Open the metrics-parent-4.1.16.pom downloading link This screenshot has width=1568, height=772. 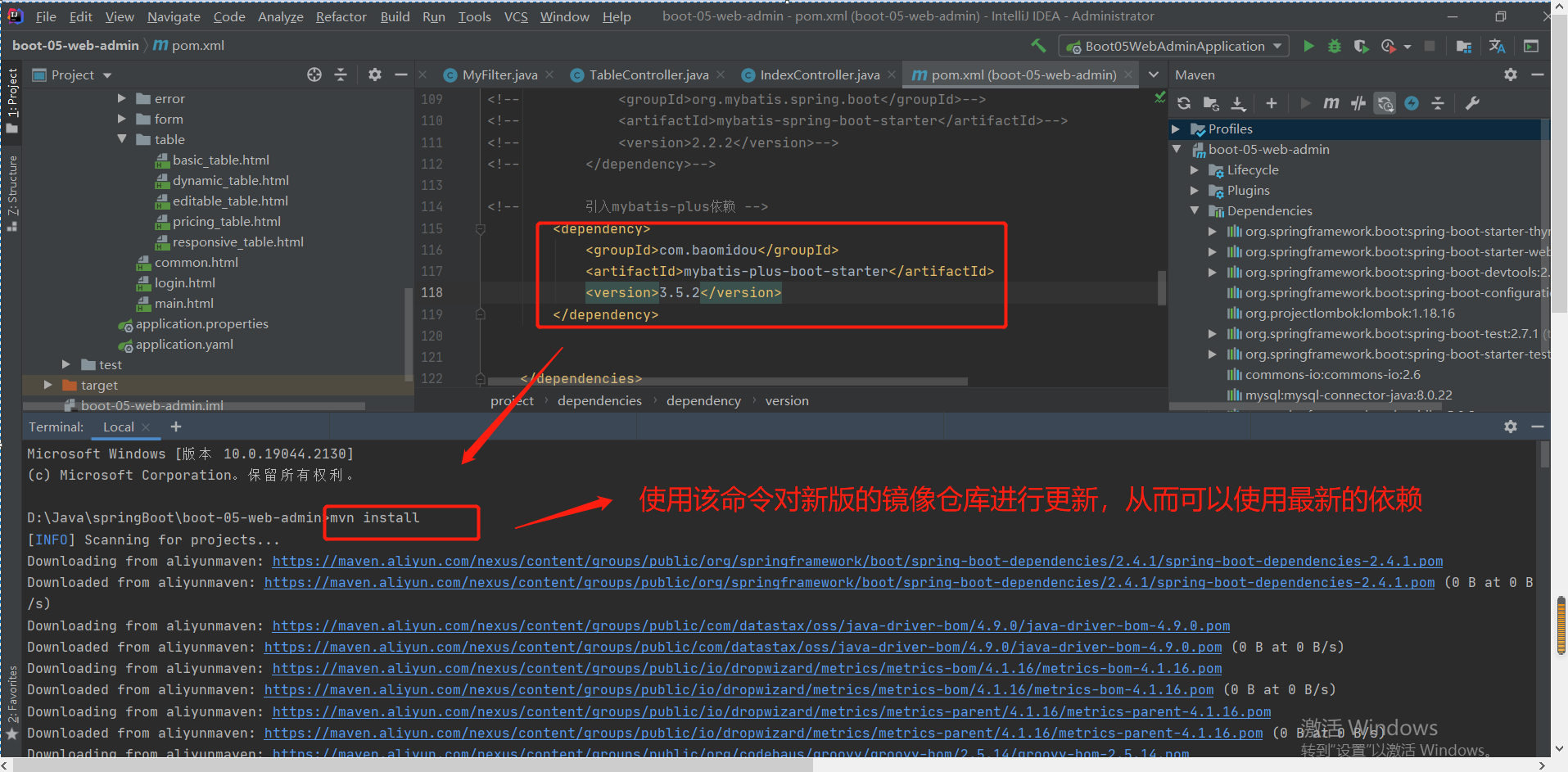pyautogui.click(x=771, y=711)
